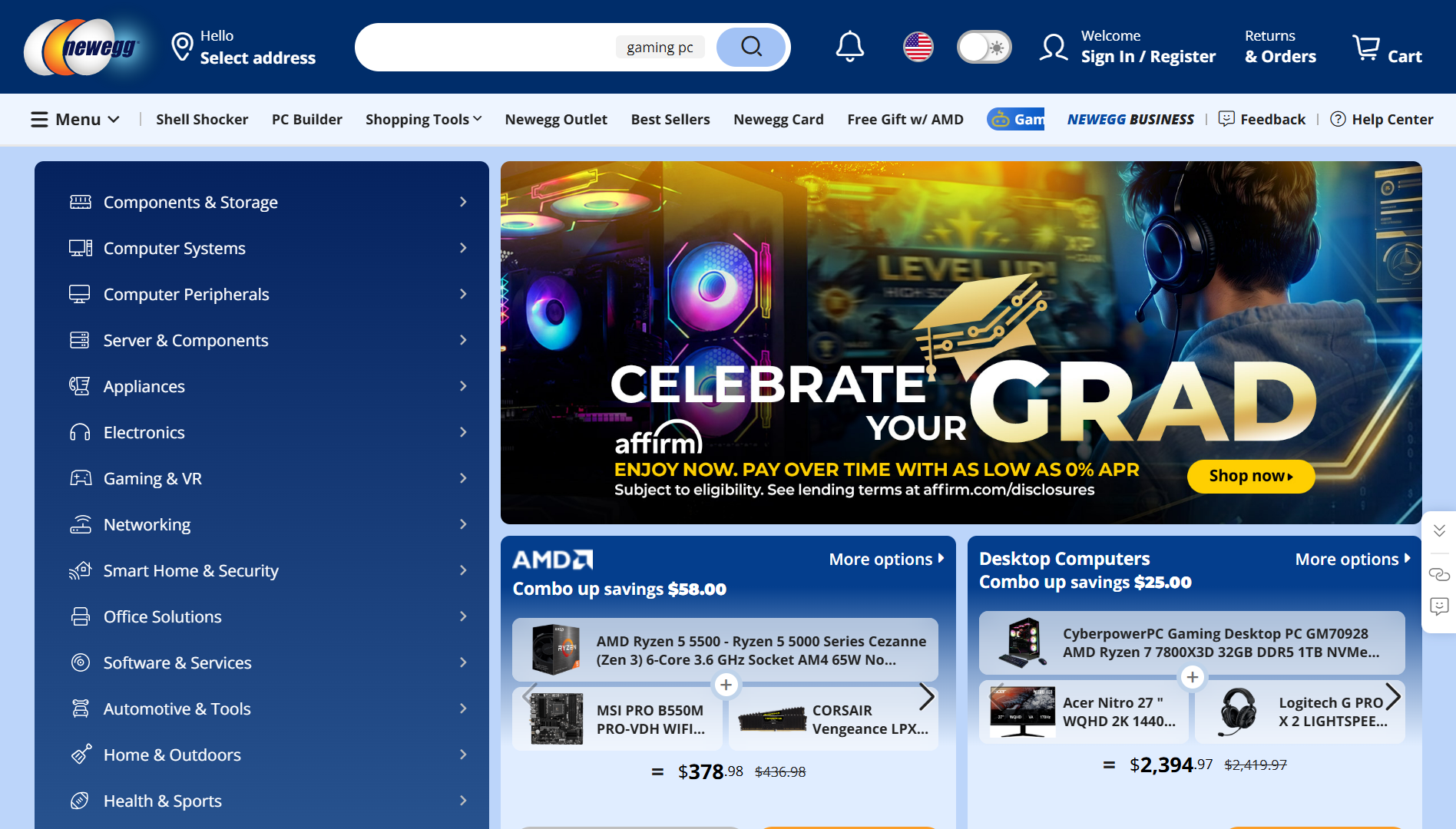Click More options in Desktop Computers combo
This screenshot has width=1456, height=829.
1353,560
